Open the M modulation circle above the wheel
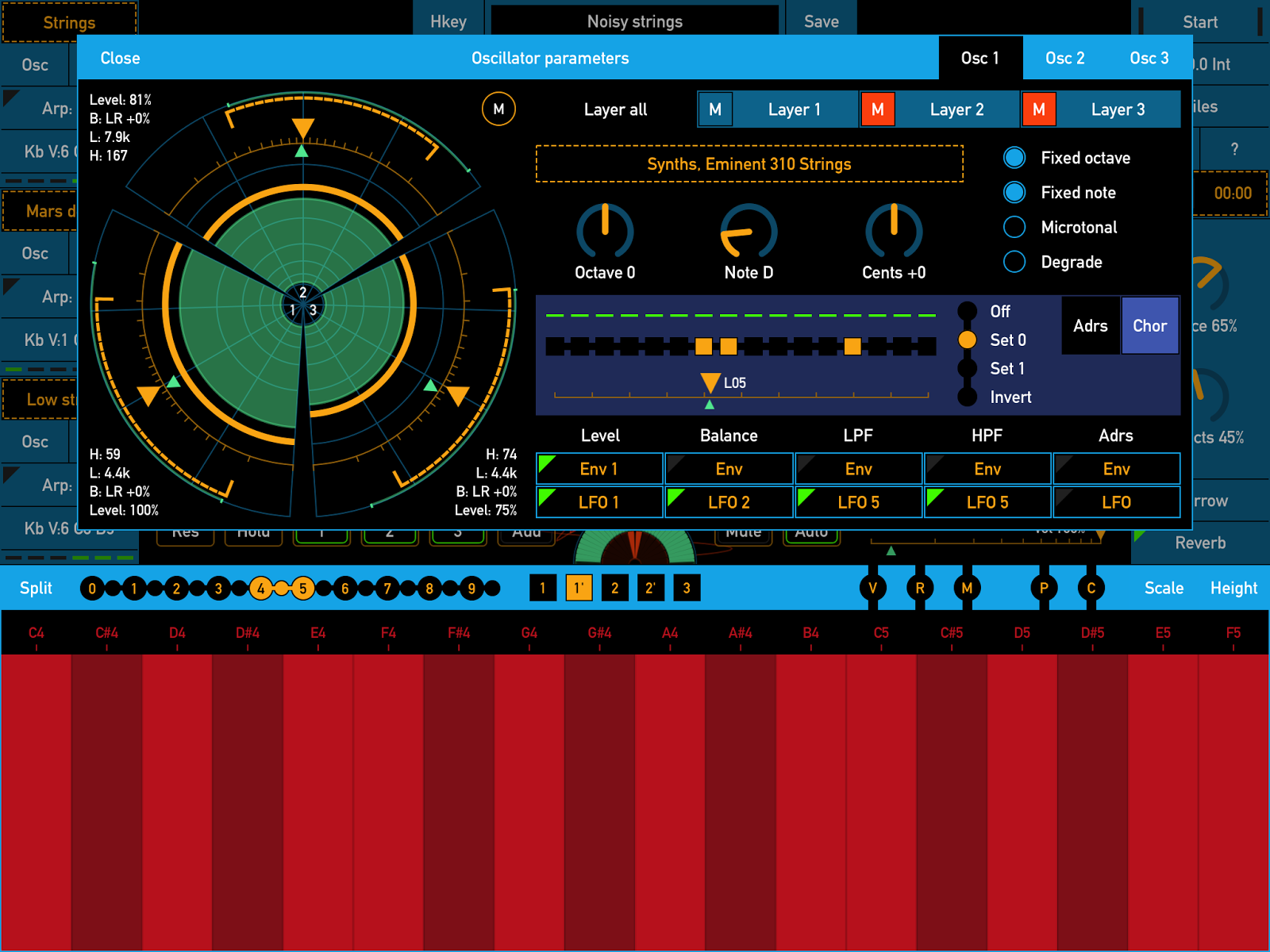 [499, 110]
